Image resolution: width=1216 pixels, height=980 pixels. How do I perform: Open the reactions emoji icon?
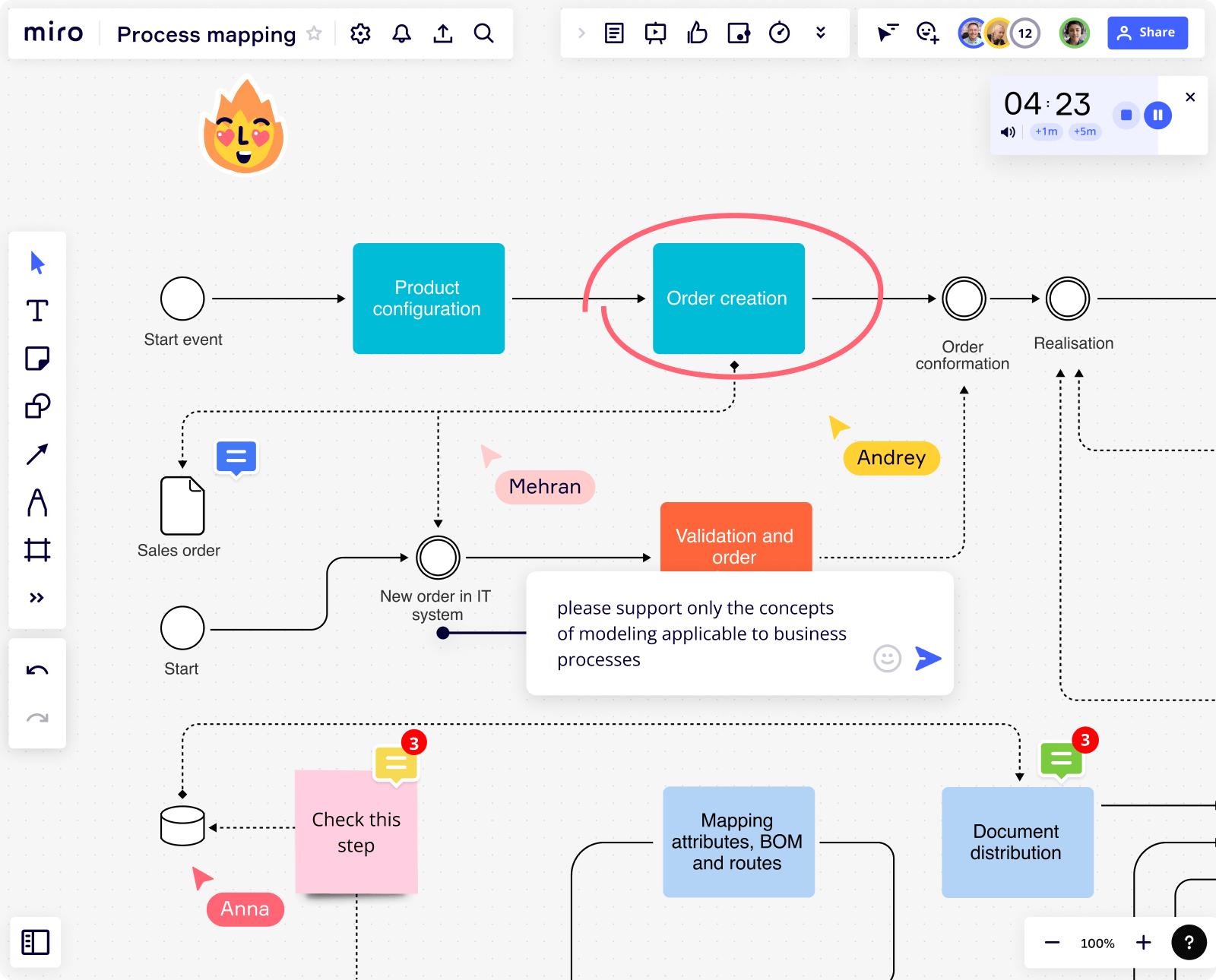[928, 33]
